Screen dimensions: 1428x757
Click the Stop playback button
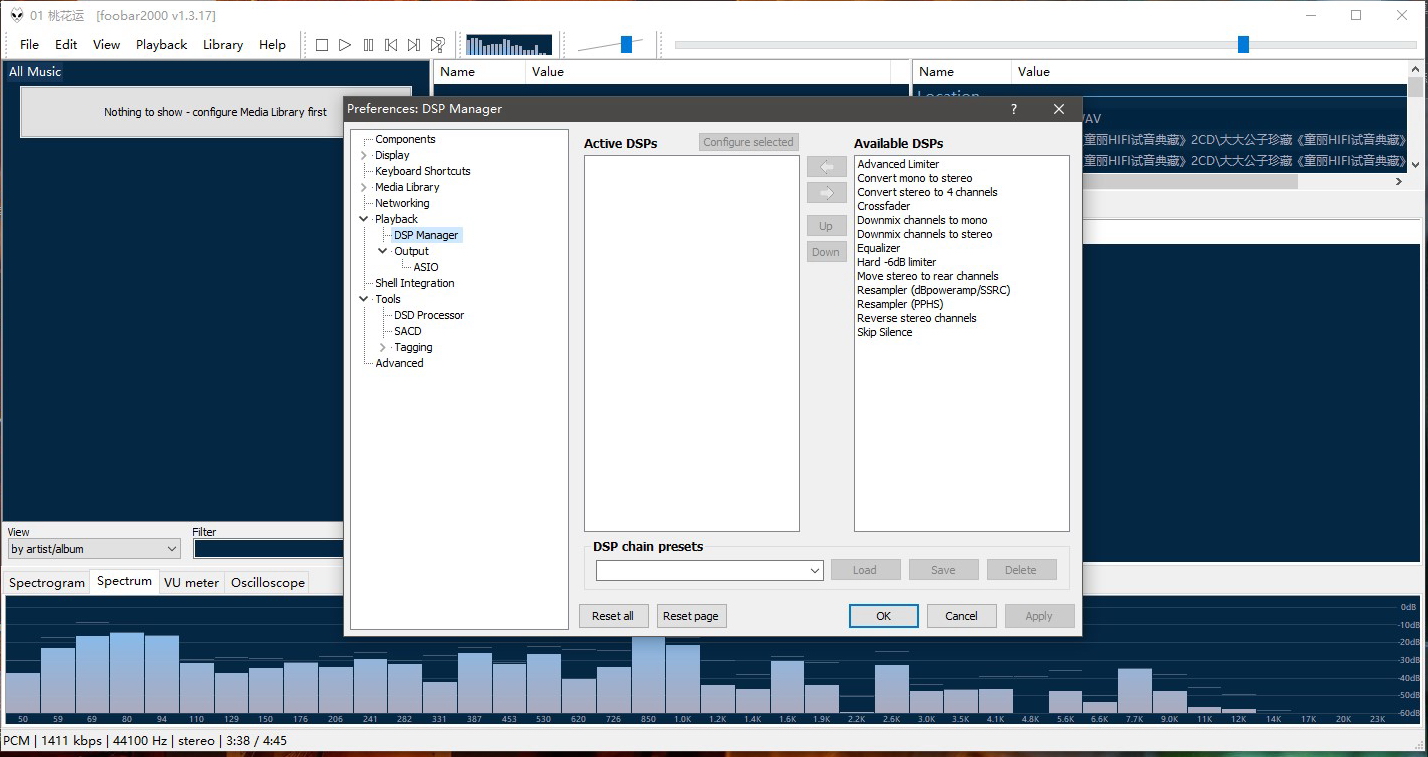322,45
